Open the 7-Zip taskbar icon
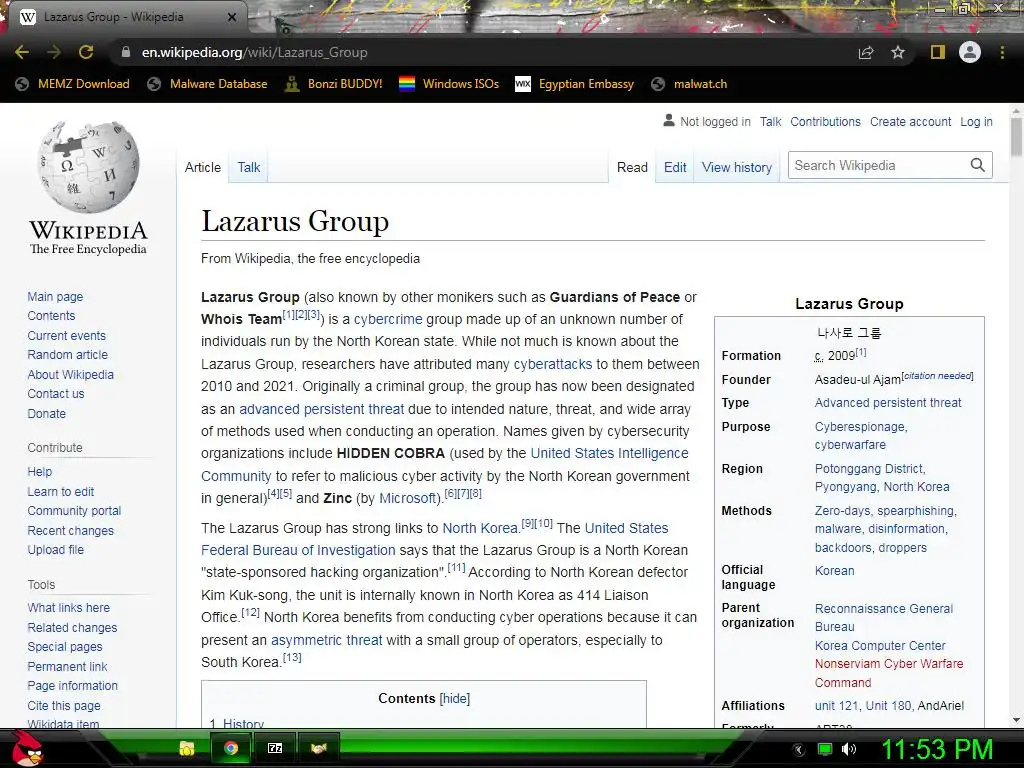 tap(275, 748)
